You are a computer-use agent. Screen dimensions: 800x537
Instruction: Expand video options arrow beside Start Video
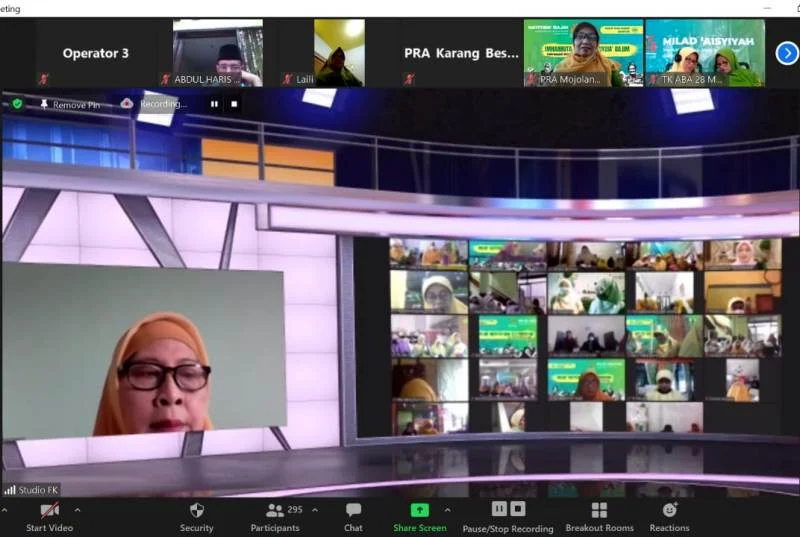(x=78, y=509)
